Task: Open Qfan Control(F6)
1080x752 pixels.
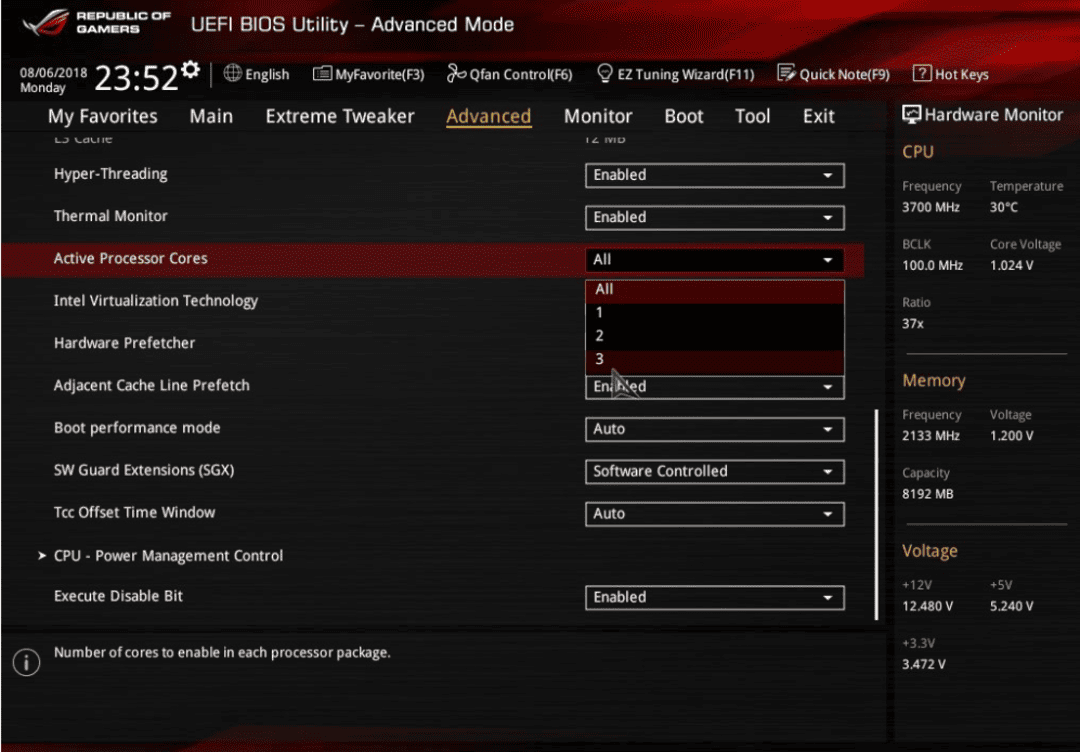Action: point(510,74)
